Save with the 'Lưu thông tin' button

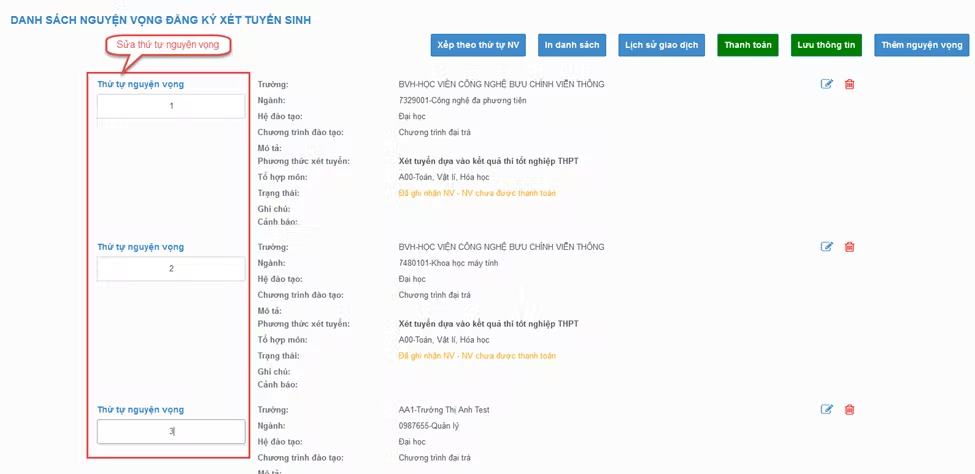pyautogui.click(x=826, y=45)
